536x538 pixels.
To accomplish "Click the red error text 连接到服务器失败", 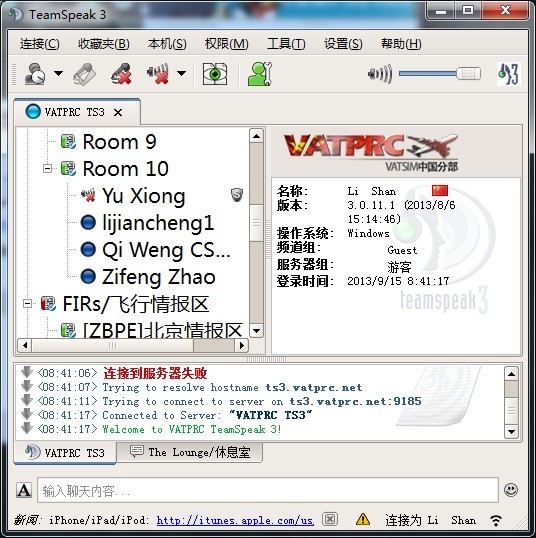I will coord(155,373).
